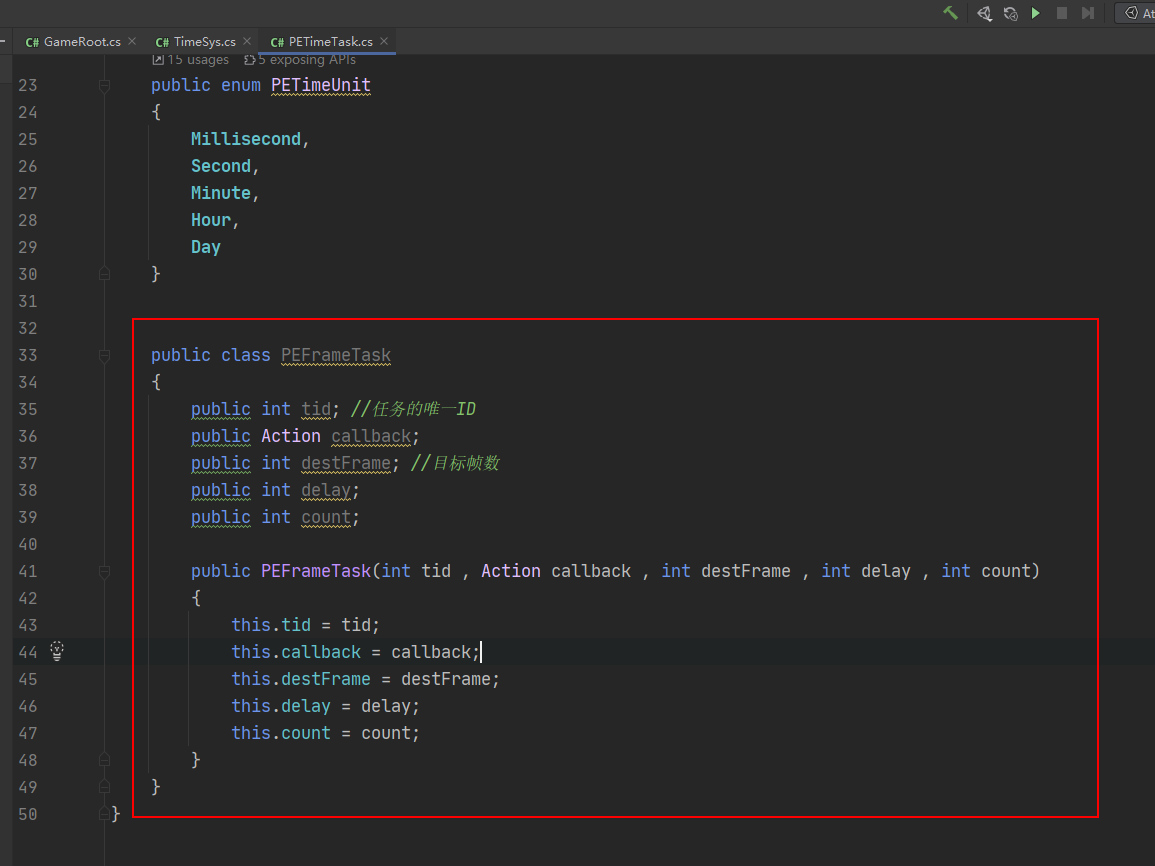
Task: Click the count field declaration on line 39
Action: click(x=326, y=518)
